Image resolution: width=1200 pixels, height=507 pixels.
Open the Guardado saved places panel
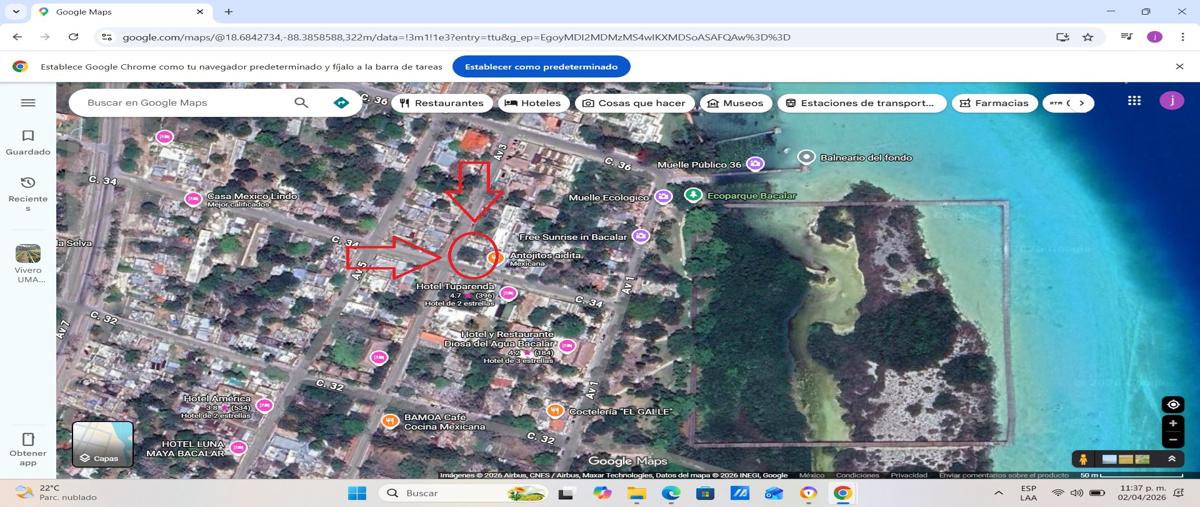pos(28,142)
